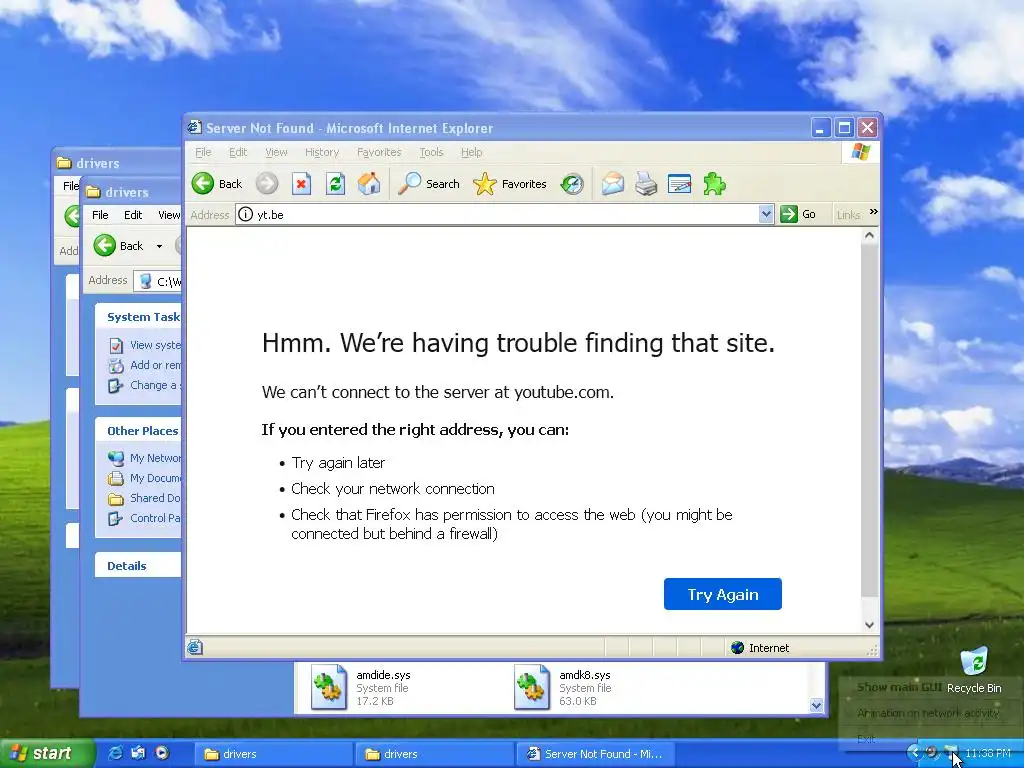Click the Print icon in toolbar
Viewport: 1024px width, 768px height.
646,184
